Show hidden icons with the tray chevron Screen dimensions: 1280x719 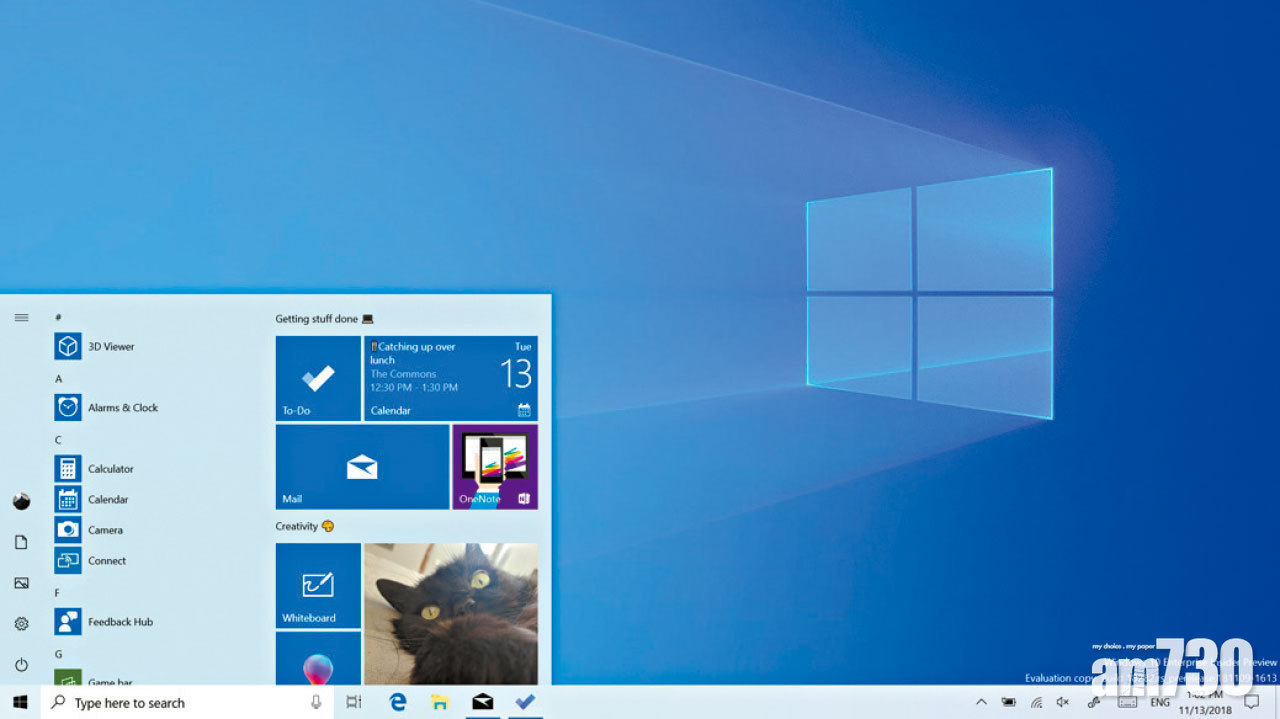pyautogui.click(x=982, y=702)
